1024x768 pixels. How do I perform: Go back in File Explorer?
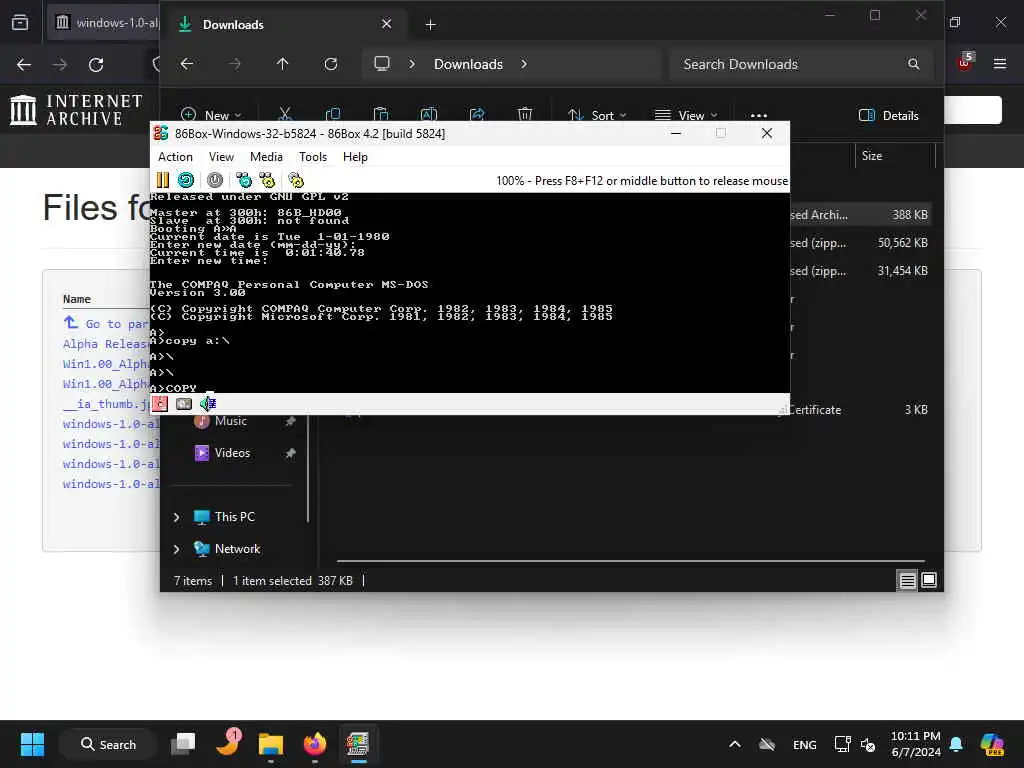pyautogui.click(x=187, y=64)
